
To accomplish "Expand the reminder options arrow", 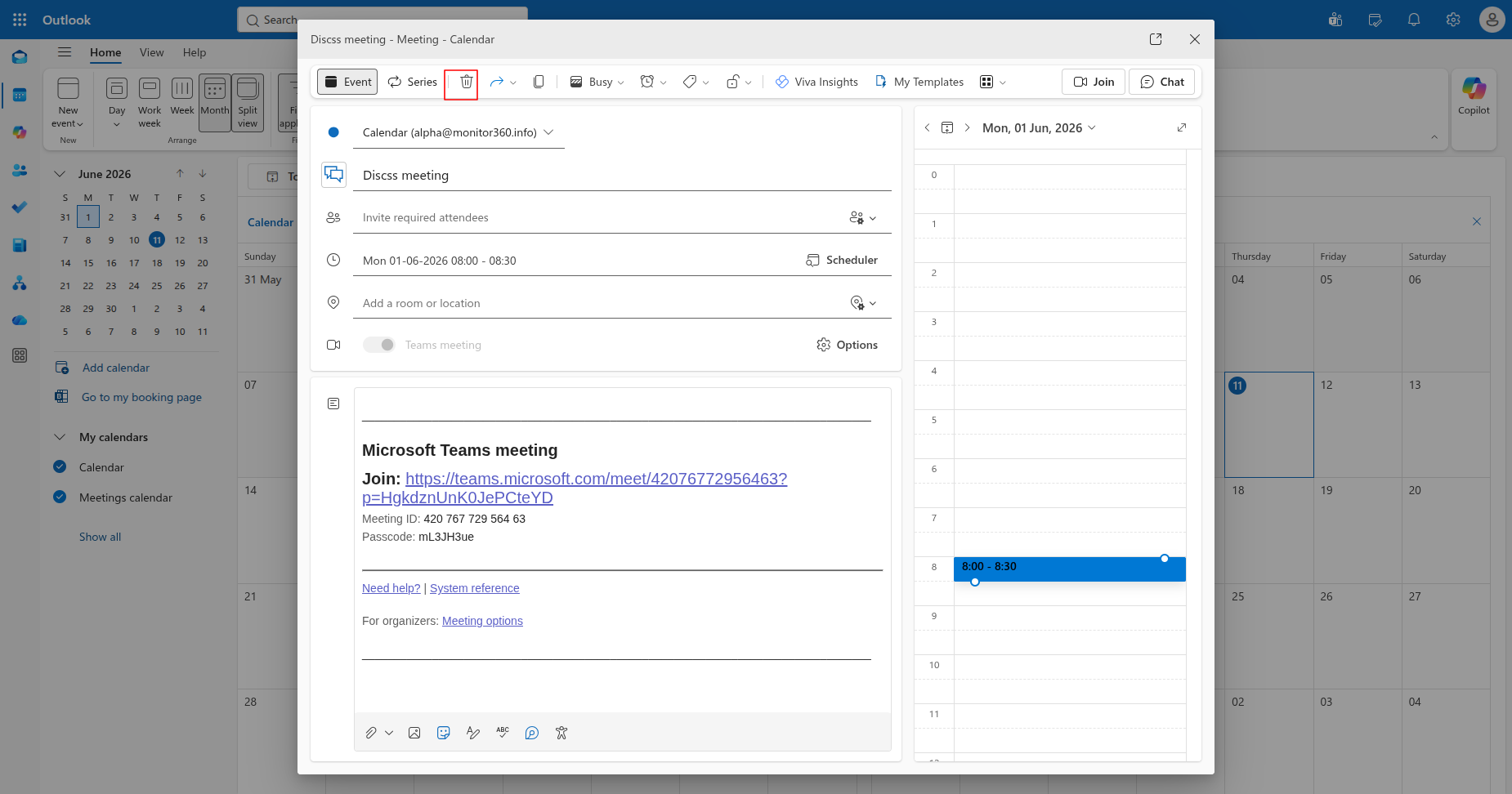I will point(664,83).
